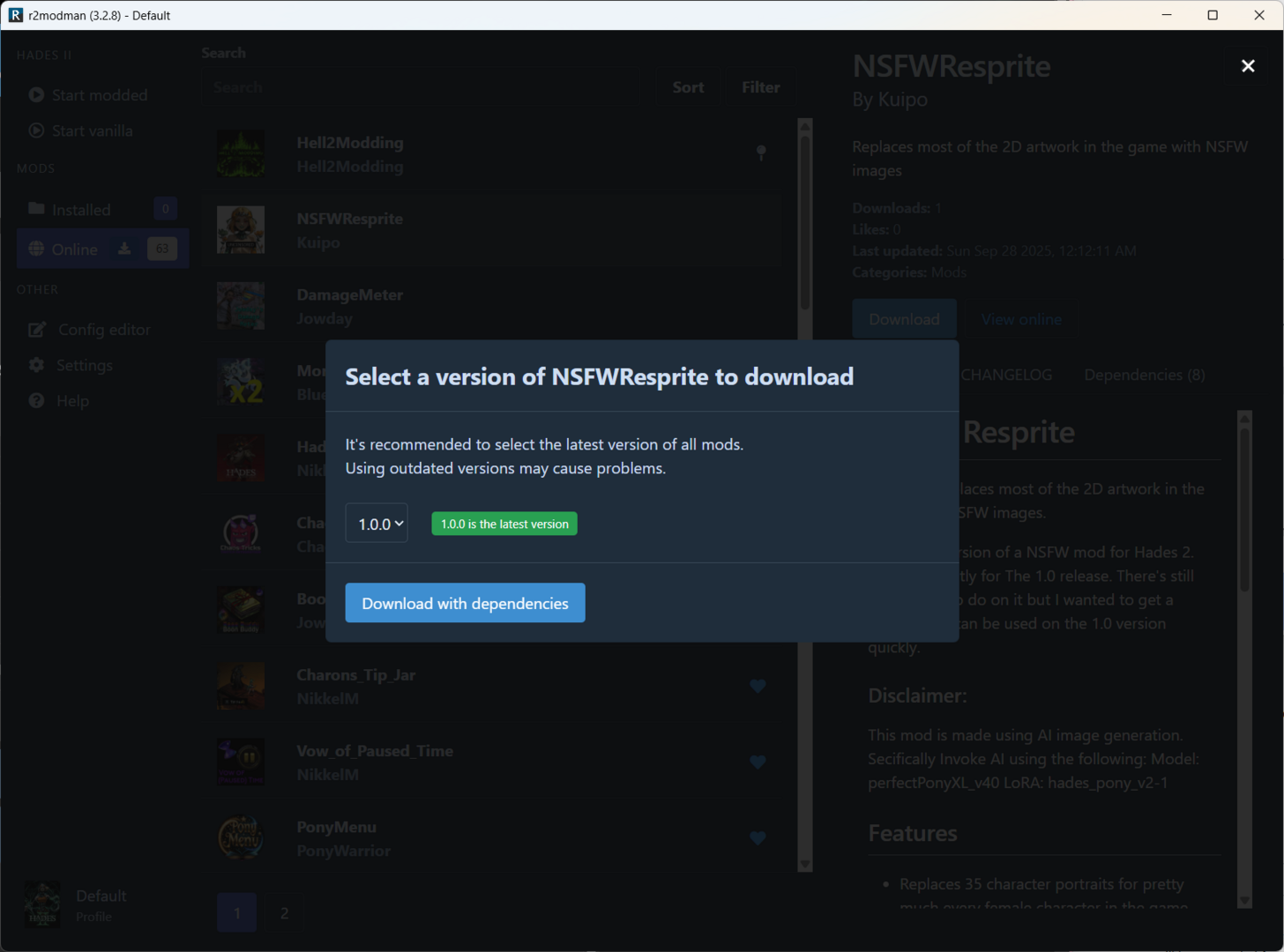The height and width of the screenshot is (952, 1284).
Task: Click the '63' online mod count badge
Action: [162, 249]
